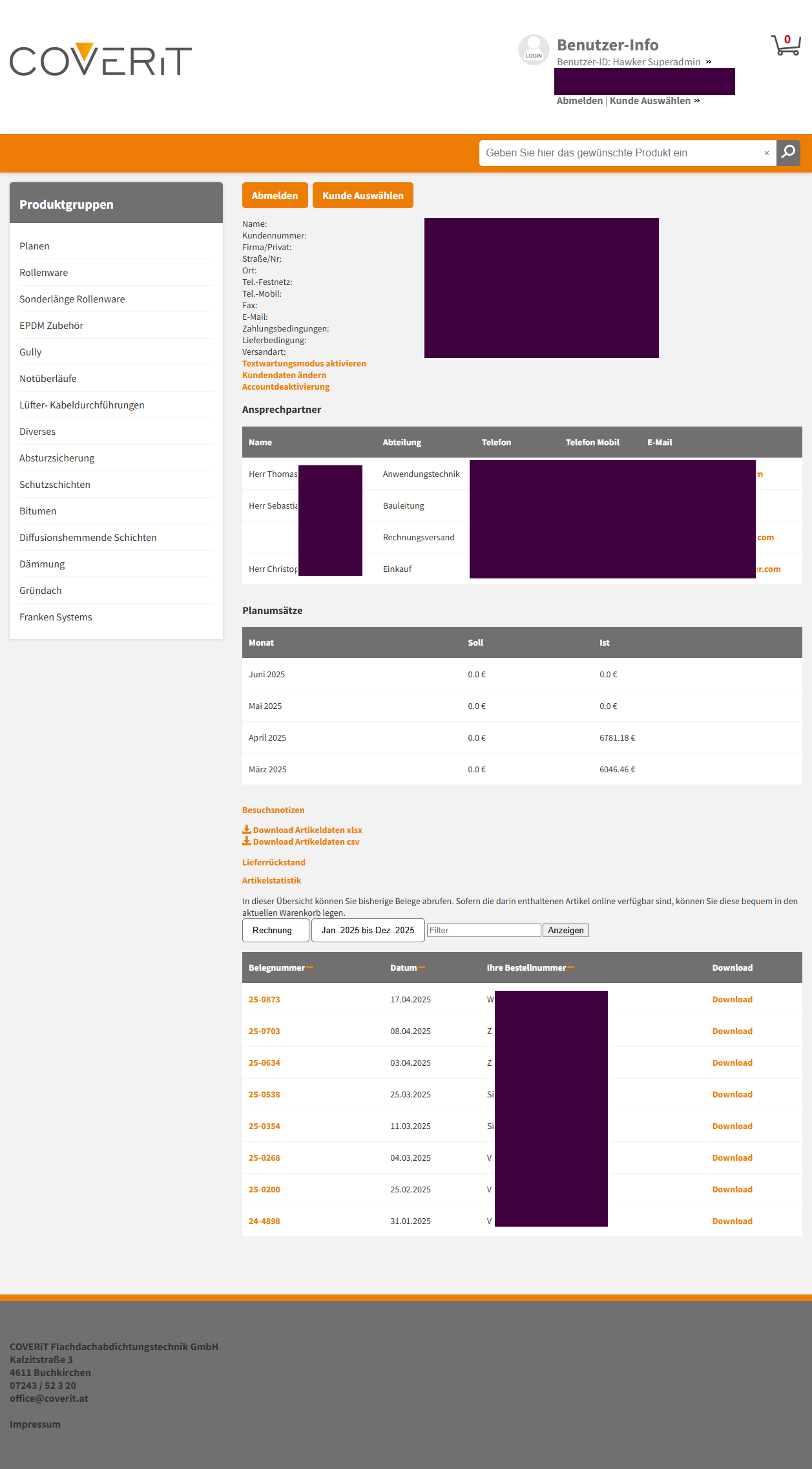Open invoice 25-0354
This screenshot has height=1469, width=812.
click(264, 1126)
